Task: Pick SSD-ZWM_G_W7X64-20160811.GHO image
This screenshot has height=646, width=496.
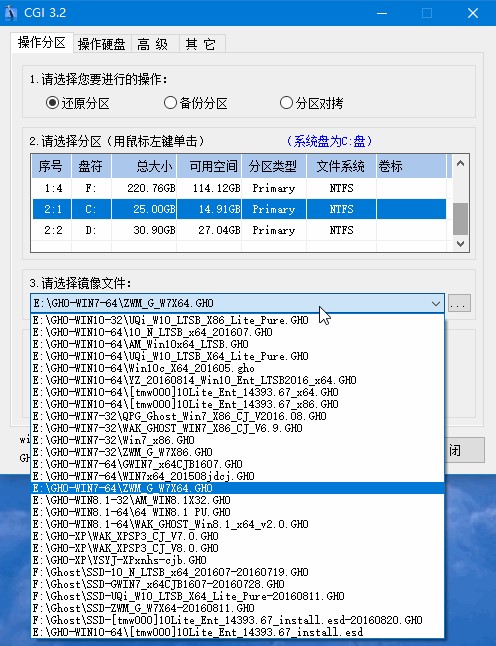Action: point(238,608)
